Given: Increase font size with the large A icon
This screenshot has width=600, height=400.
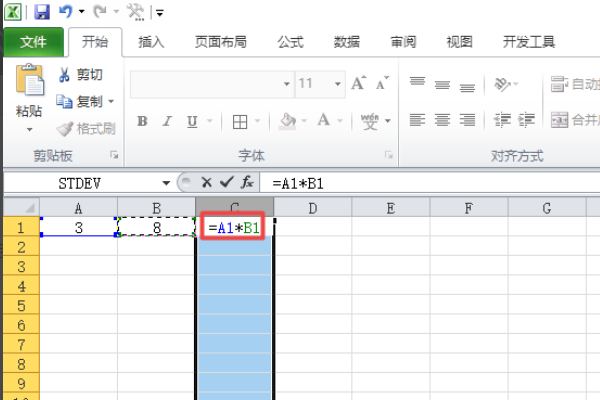Looking at the screenshot, I should 359,83.
